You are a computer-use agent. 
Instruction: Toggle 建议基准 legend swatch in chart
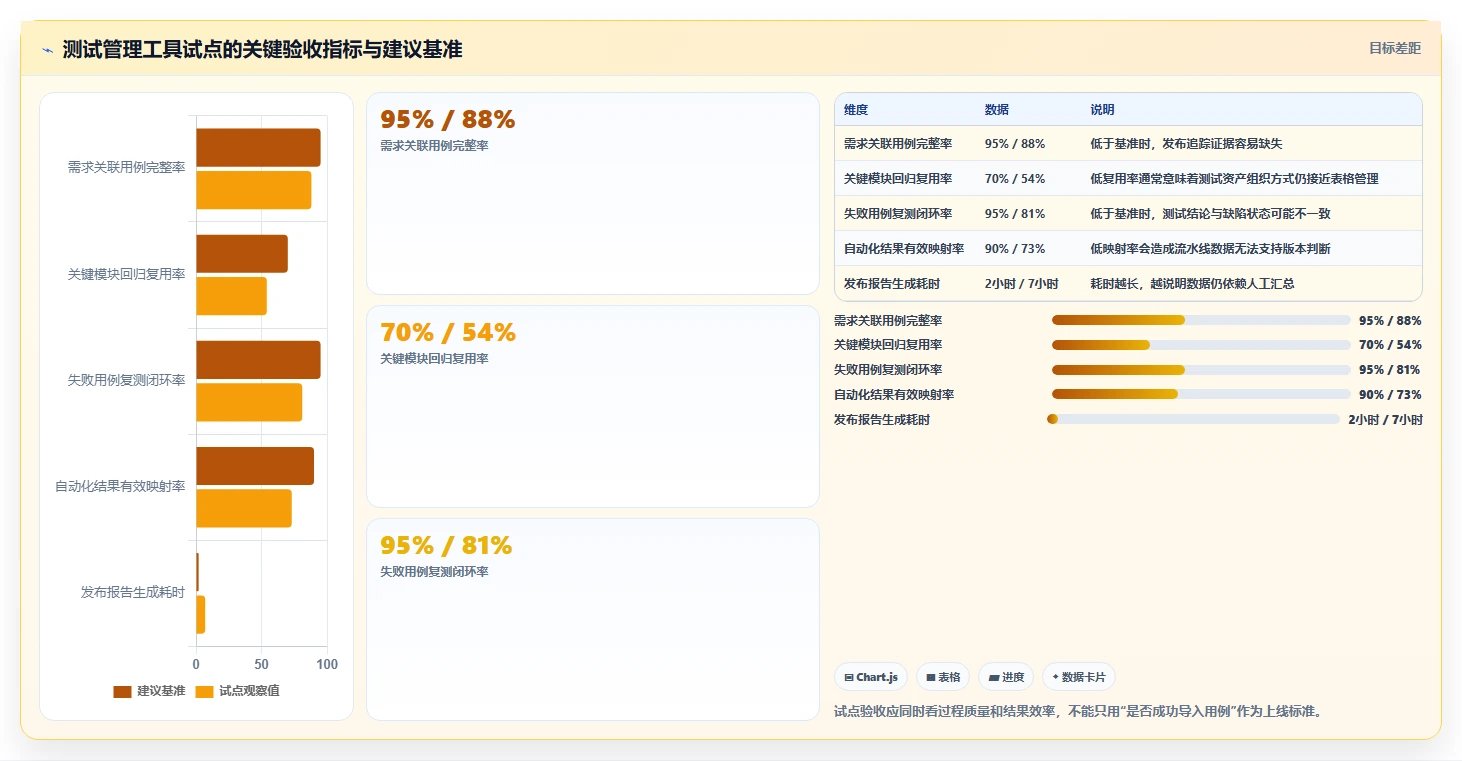(122, 691)
